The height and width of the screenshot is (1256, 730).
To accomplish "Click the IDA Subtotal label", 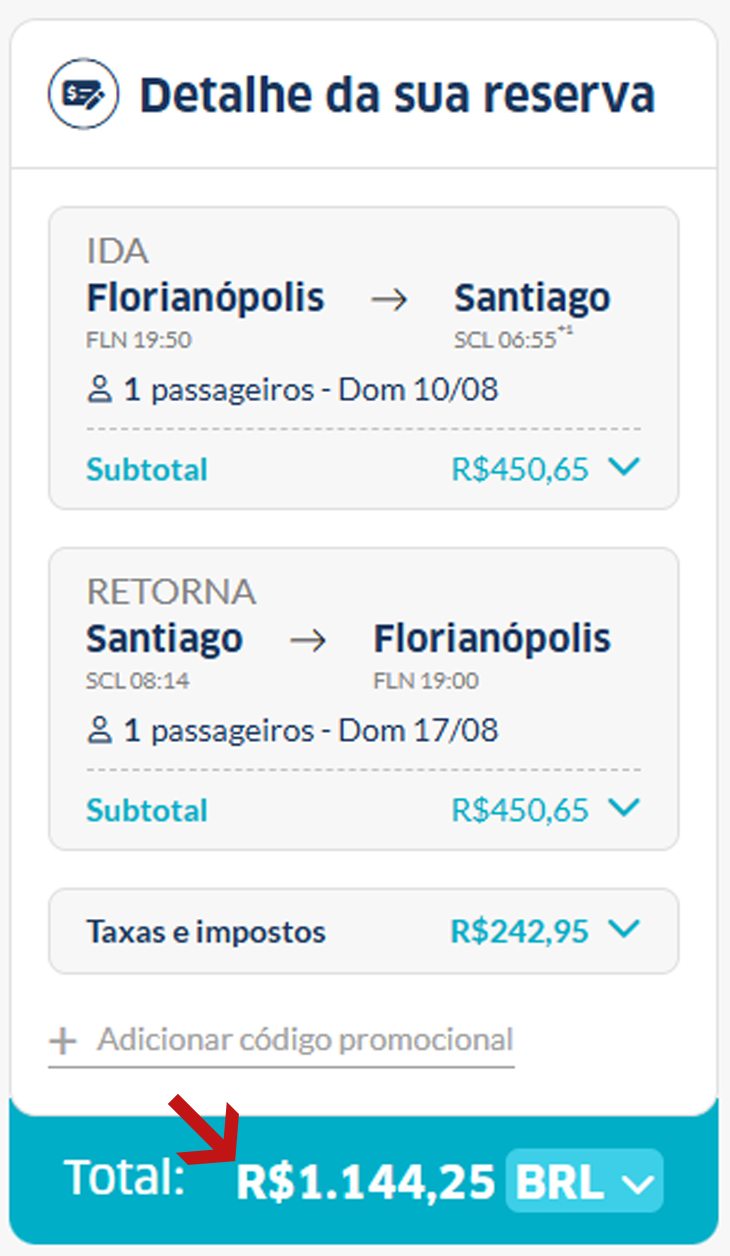I will pyautogui.click(x=147, y=469).
